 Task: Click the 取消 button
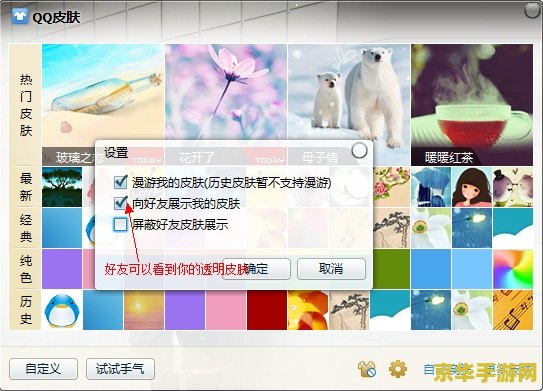point(331,269)
